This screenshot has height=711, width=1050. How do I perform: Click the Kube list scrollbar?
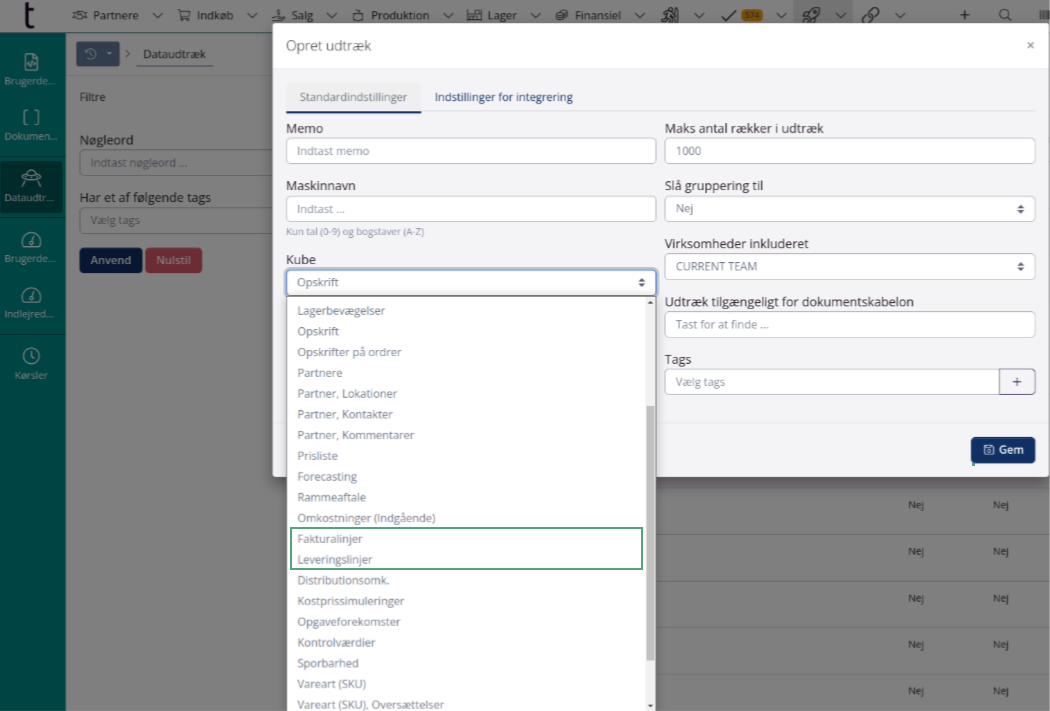click(x=651, y=530)
